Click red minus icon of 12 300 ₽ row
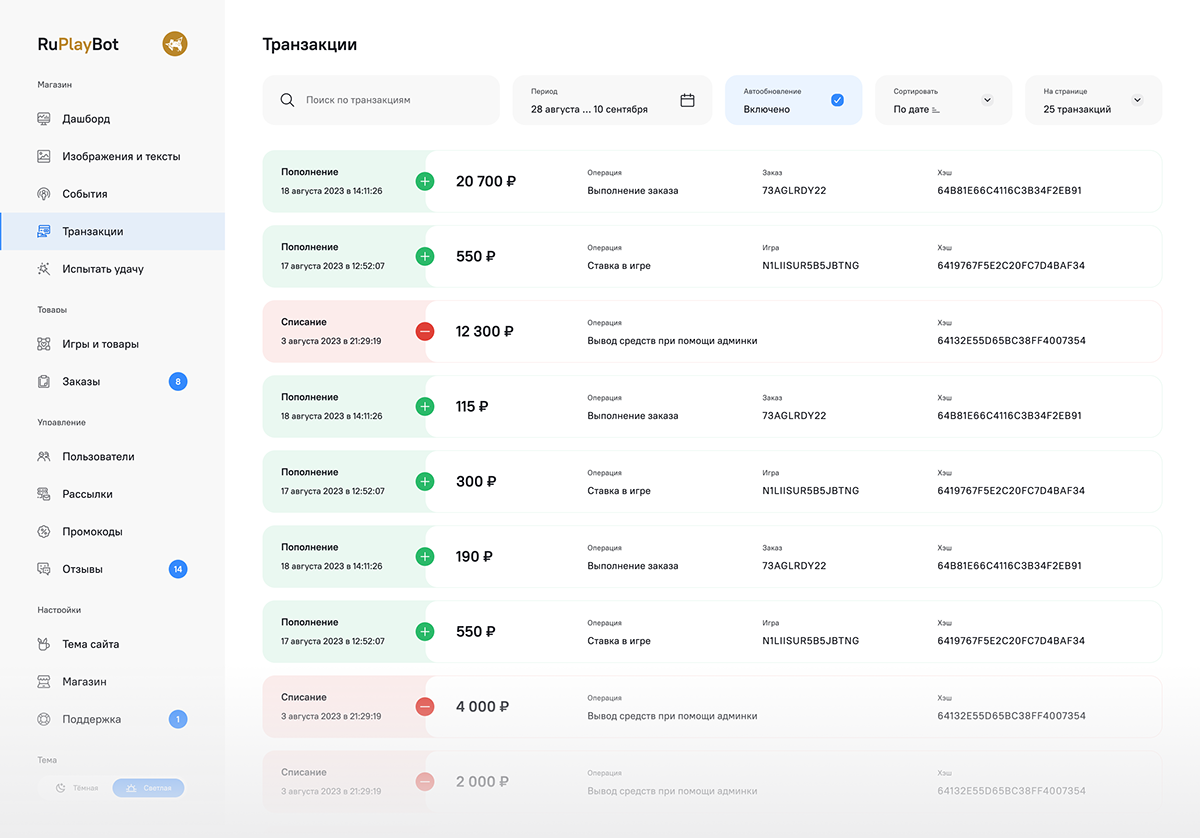 click(x=425, y=331)
